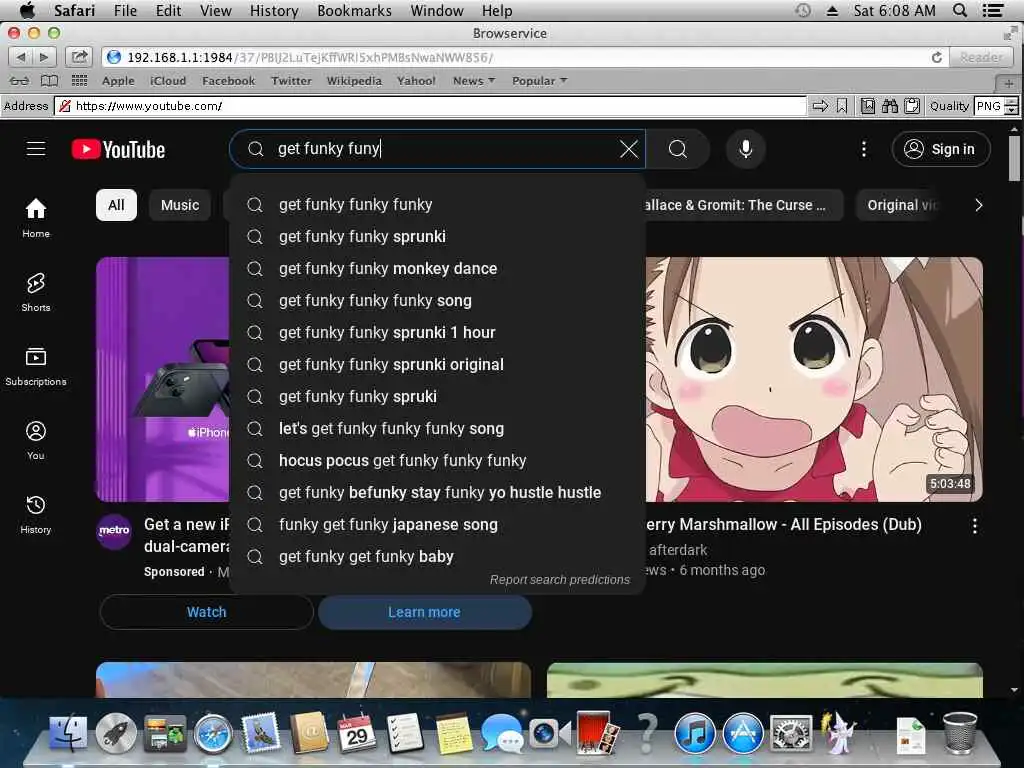This screenshot has width=1024, height=768.
Task: Open the Wikipedia bookmark
Action: [x=354, y=81]
